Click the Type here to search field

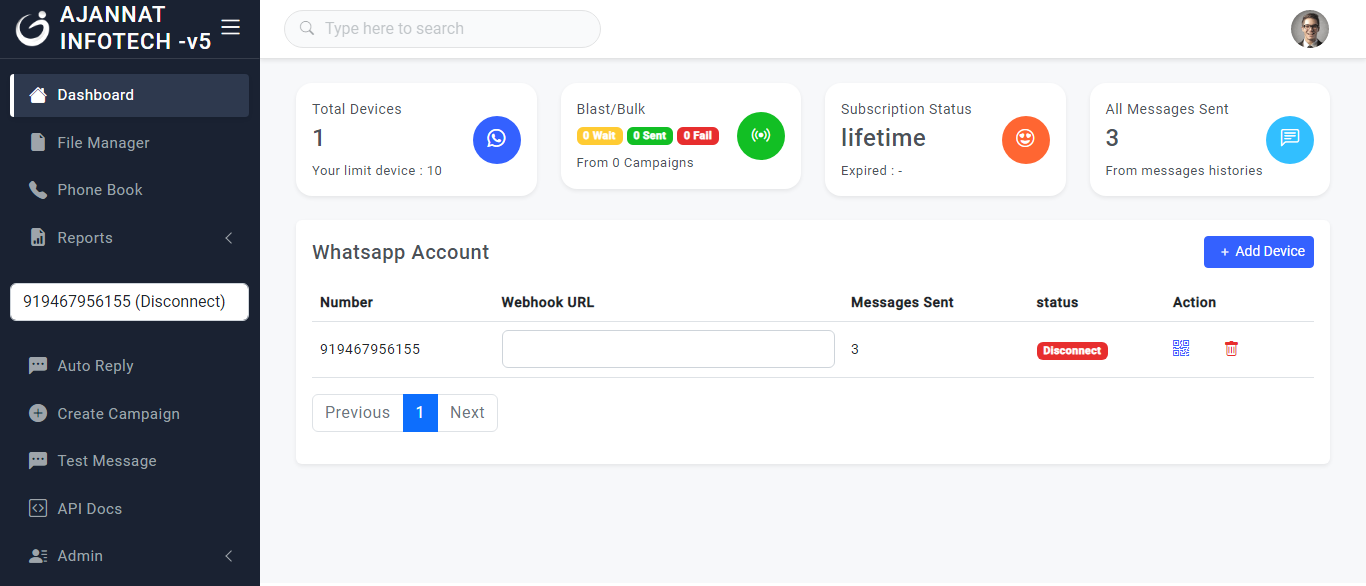tap(441, 28)
